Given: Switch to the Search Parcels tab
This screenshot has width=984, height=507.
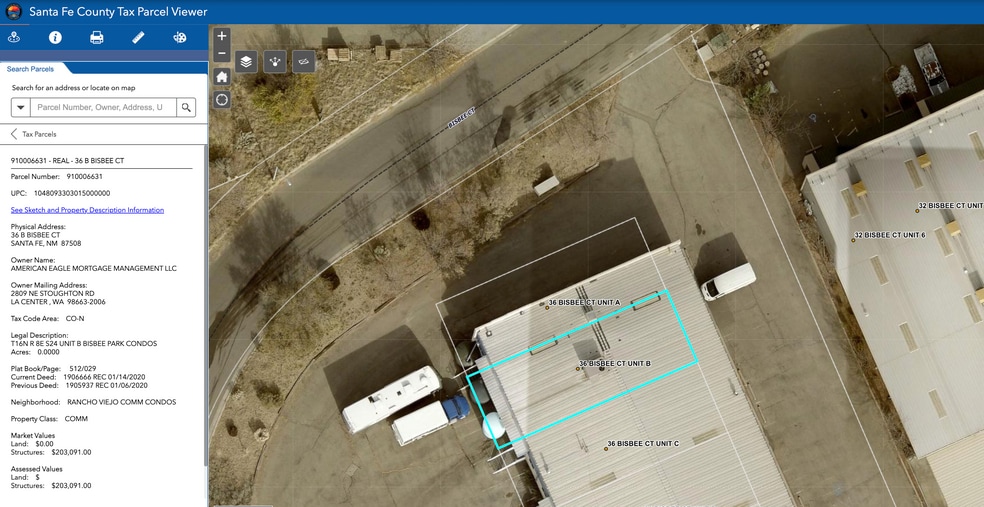Looking at the screenshot, I should click(x=31, y=69).
